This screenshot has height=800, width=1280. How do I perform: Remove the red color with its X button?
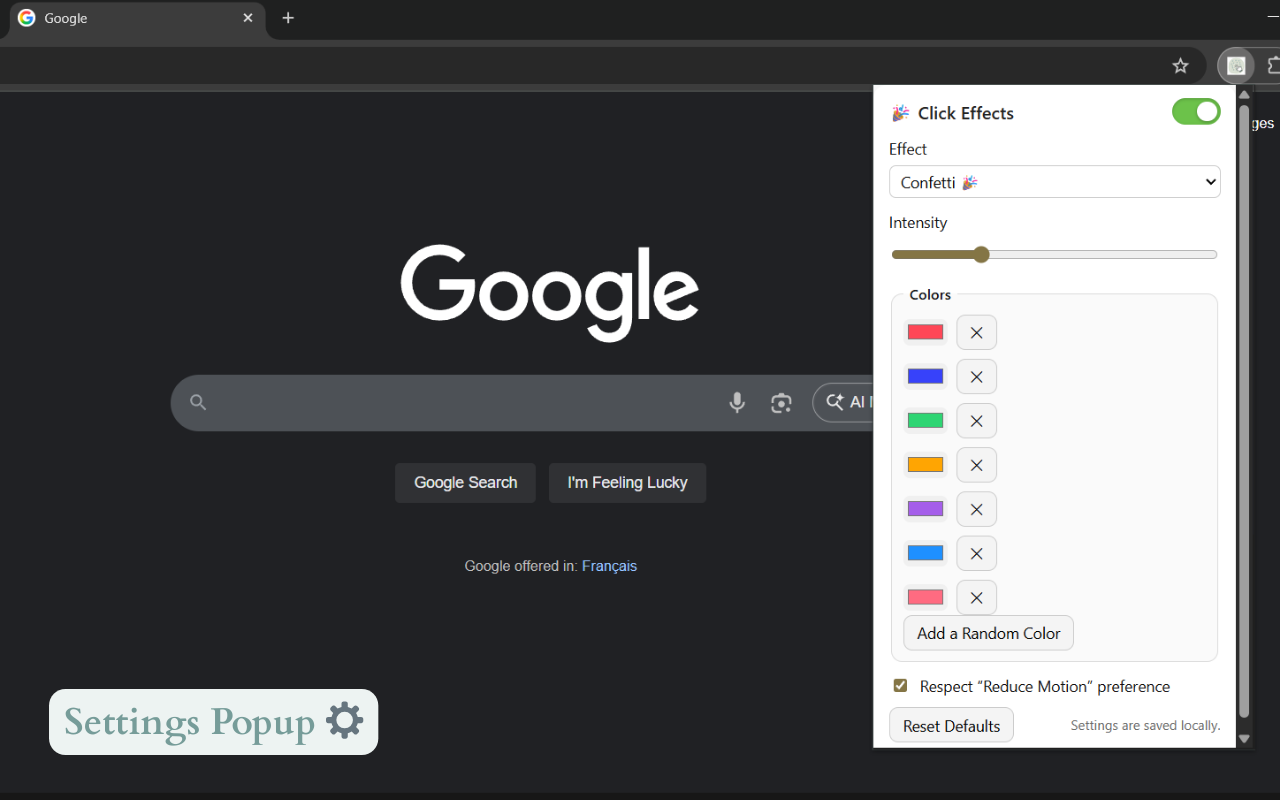tap(976, 333)
